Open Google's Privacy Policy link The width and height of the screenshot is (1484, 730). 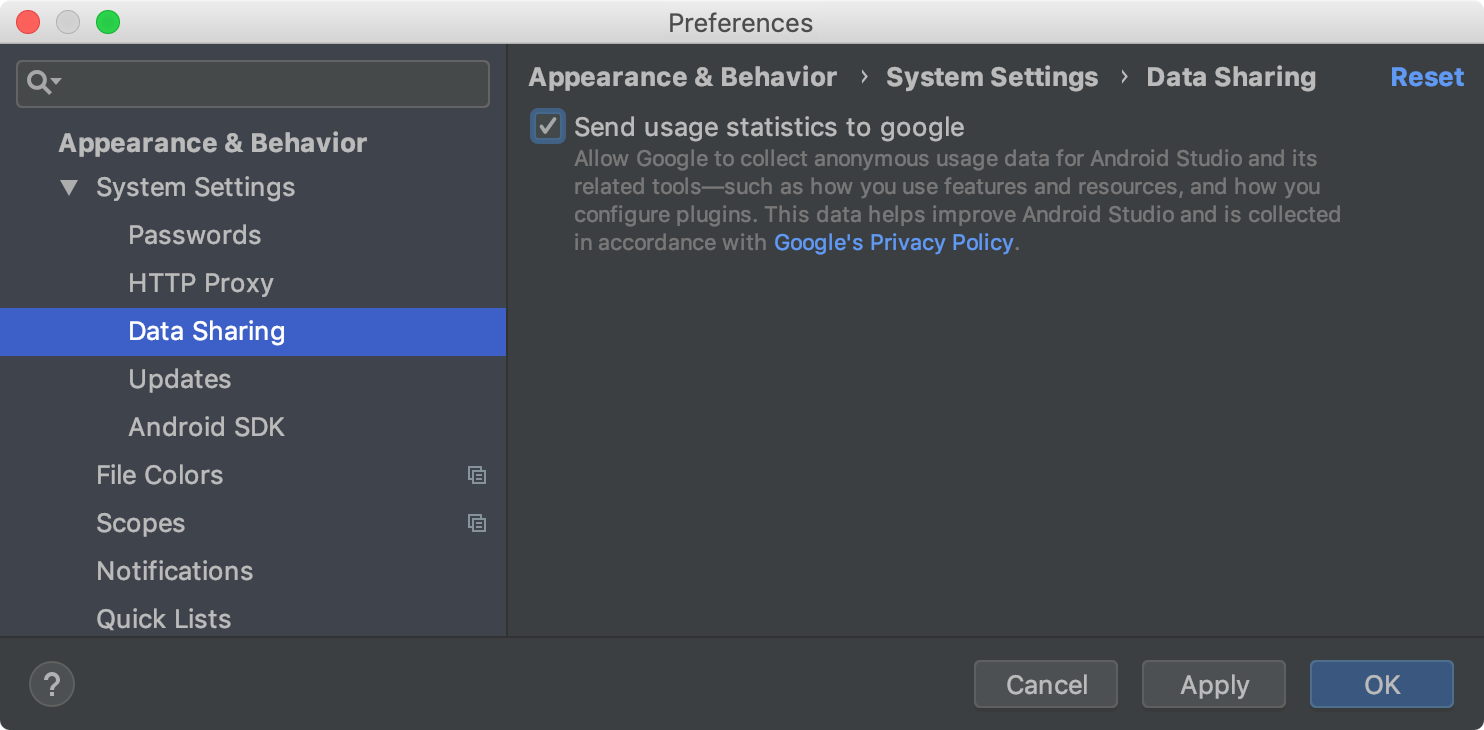pos(893,242)
